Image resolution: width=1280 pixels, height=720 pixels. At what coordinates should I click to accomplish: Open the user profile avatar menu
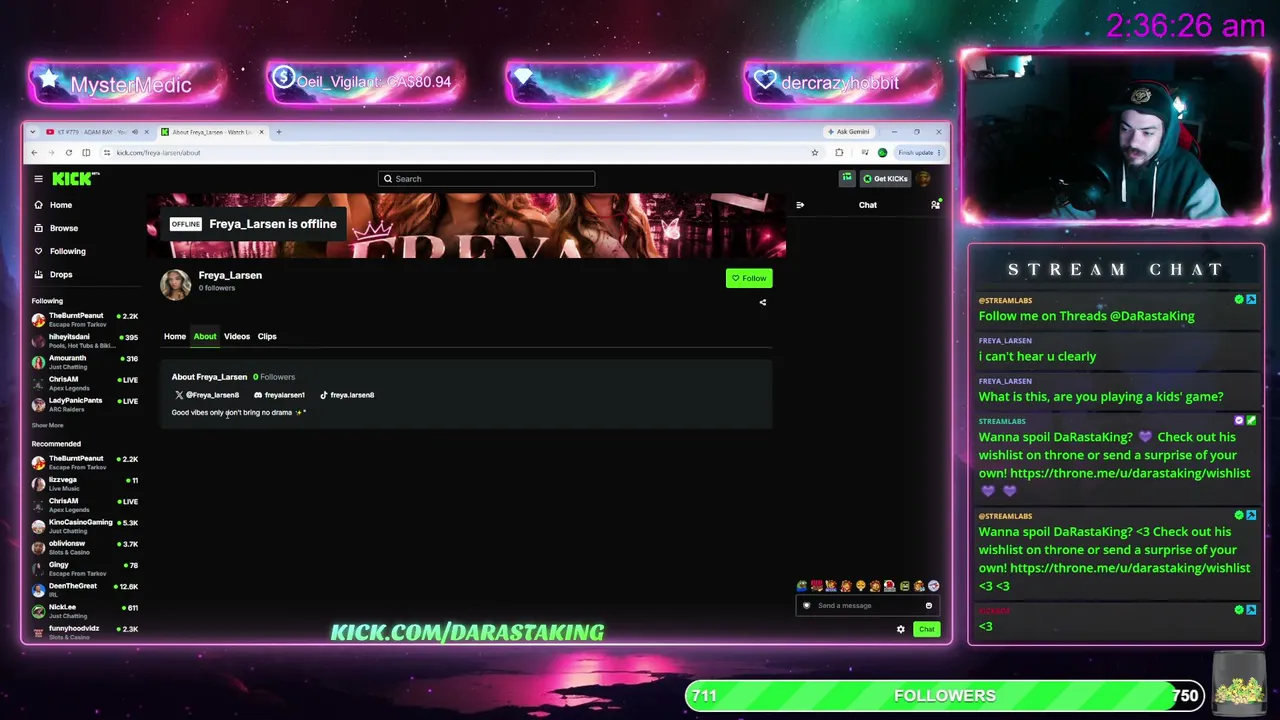[924, 179]
